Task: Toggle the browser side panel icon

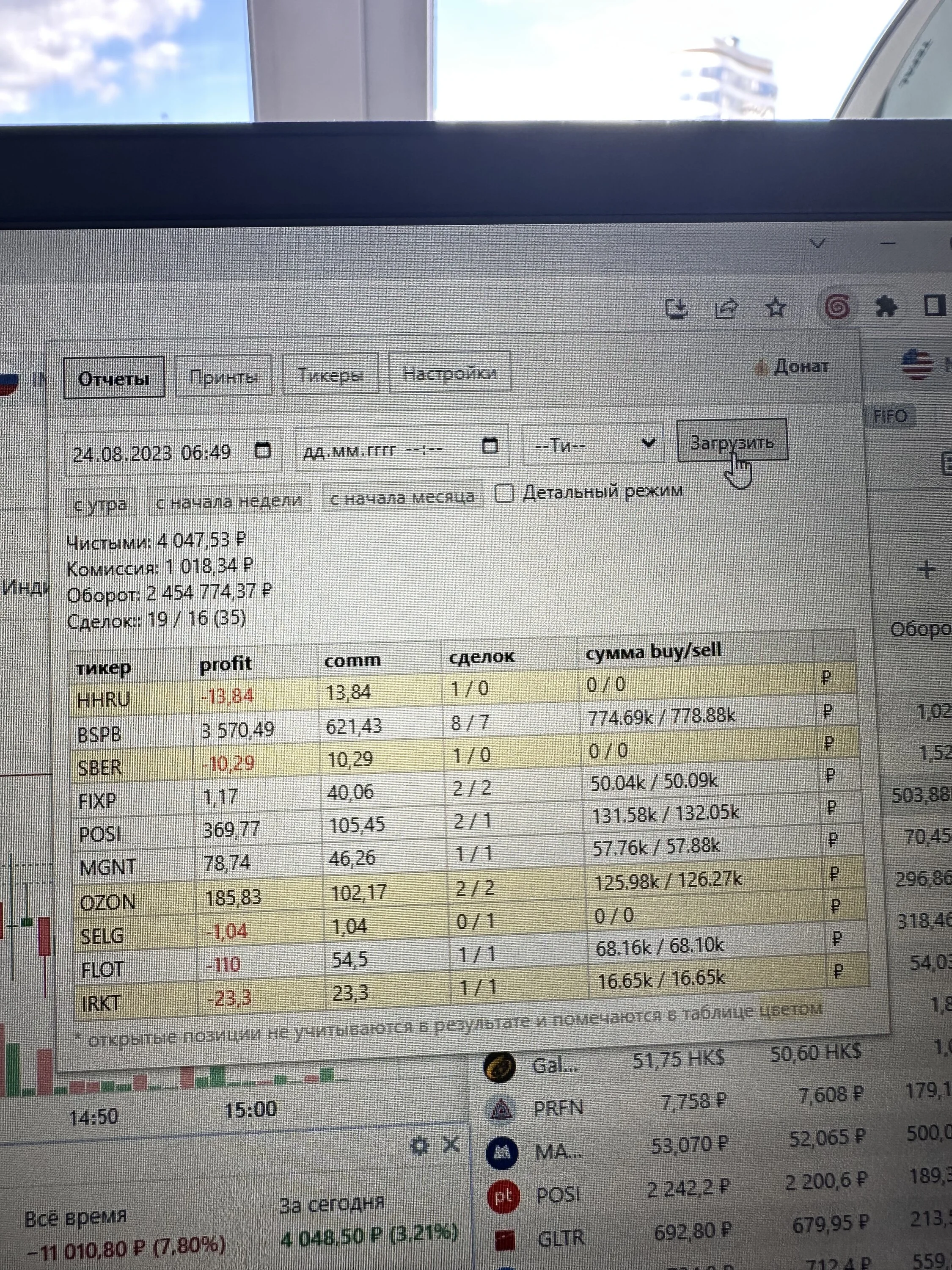Action: point(935,305)
